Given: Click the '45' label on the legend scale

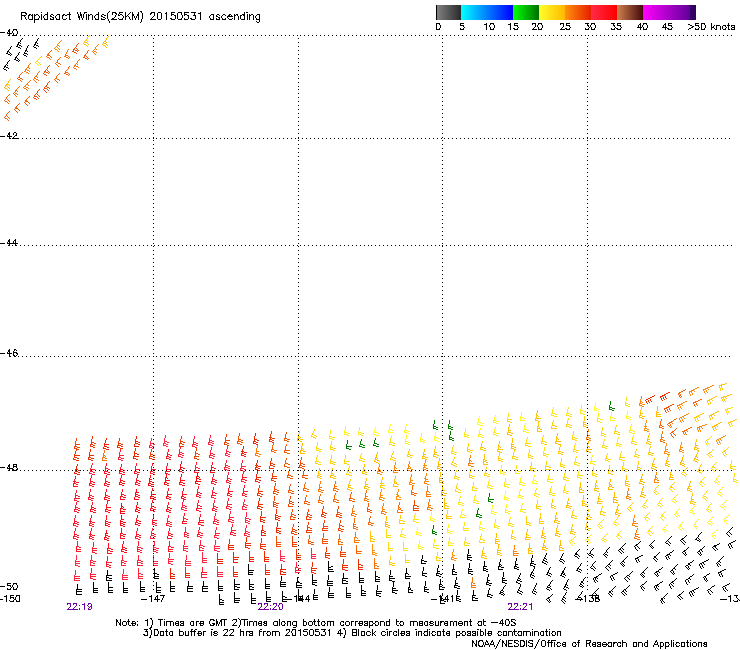Looking at the screenshot, I should coord(667,27).
